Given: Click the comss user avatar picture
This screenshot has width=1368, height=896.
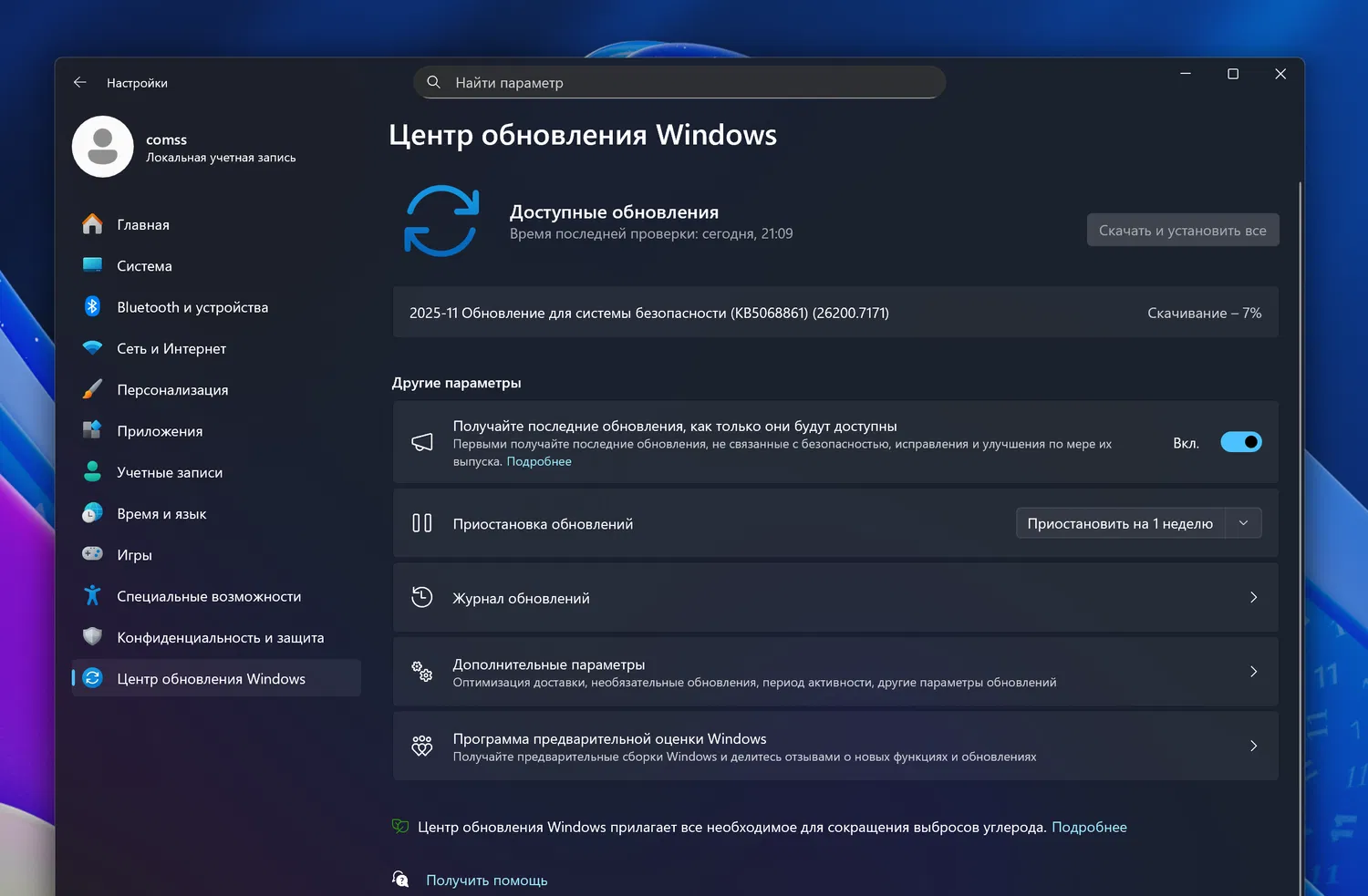Looking at the screenshot, I should [103, 147].
